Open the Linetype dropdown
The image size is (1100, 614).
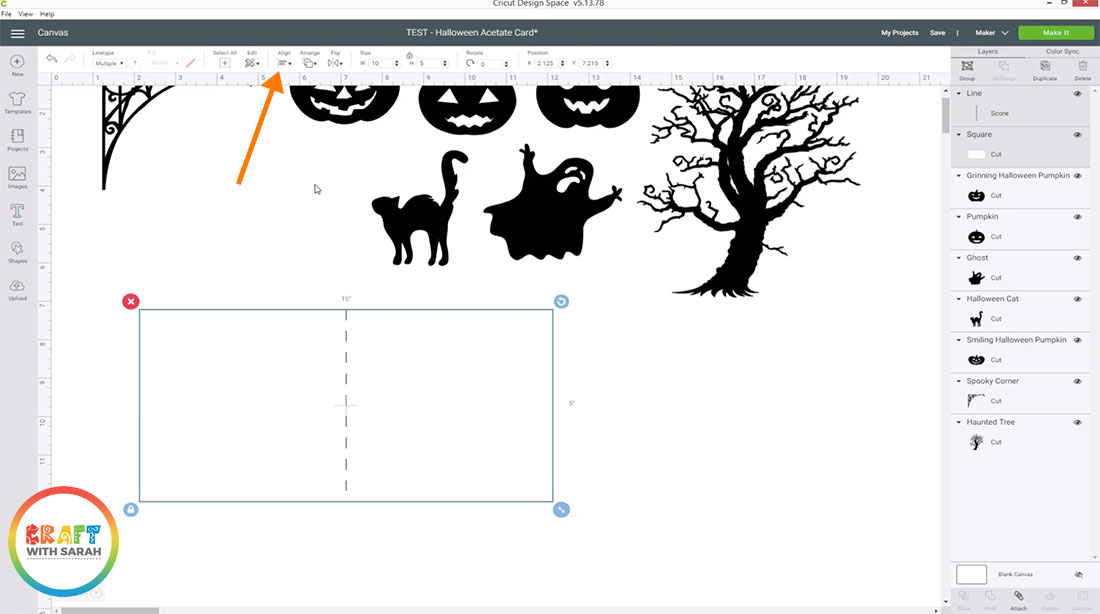coord(108,63)
